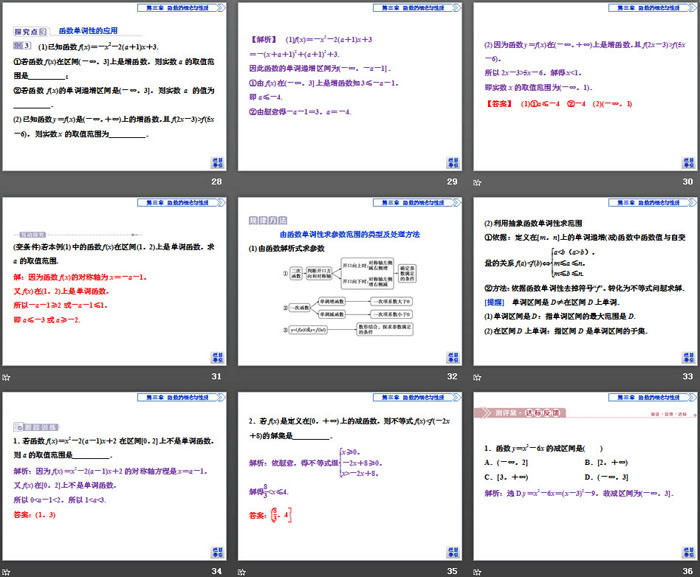The width and height of the screenshot is (700, 577).
Task: Click the animation star icon under slide 30
Action: tap(477, 182)
